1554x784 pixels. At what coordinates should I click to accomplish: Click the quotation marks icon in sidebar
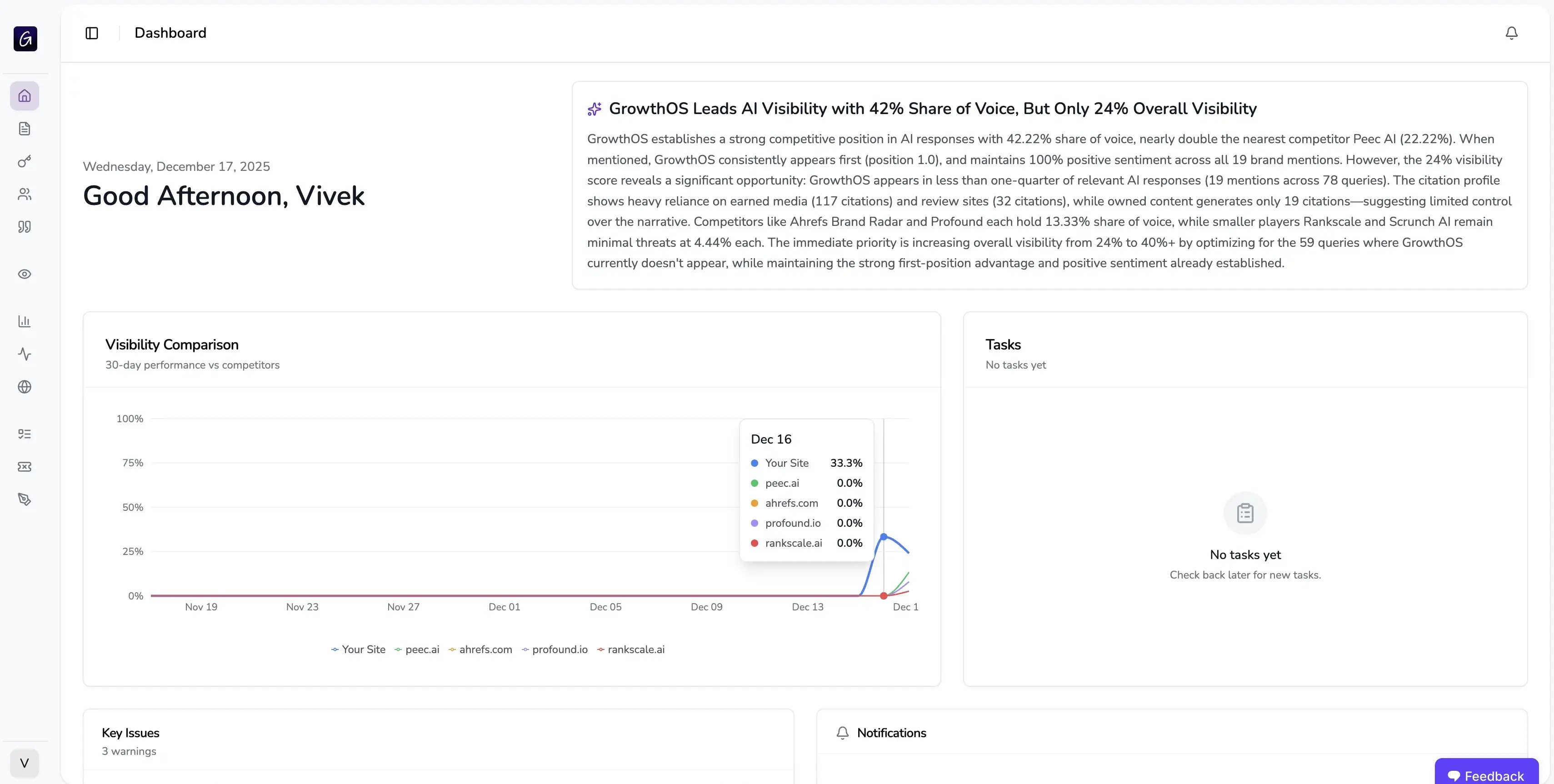(24, 227)
